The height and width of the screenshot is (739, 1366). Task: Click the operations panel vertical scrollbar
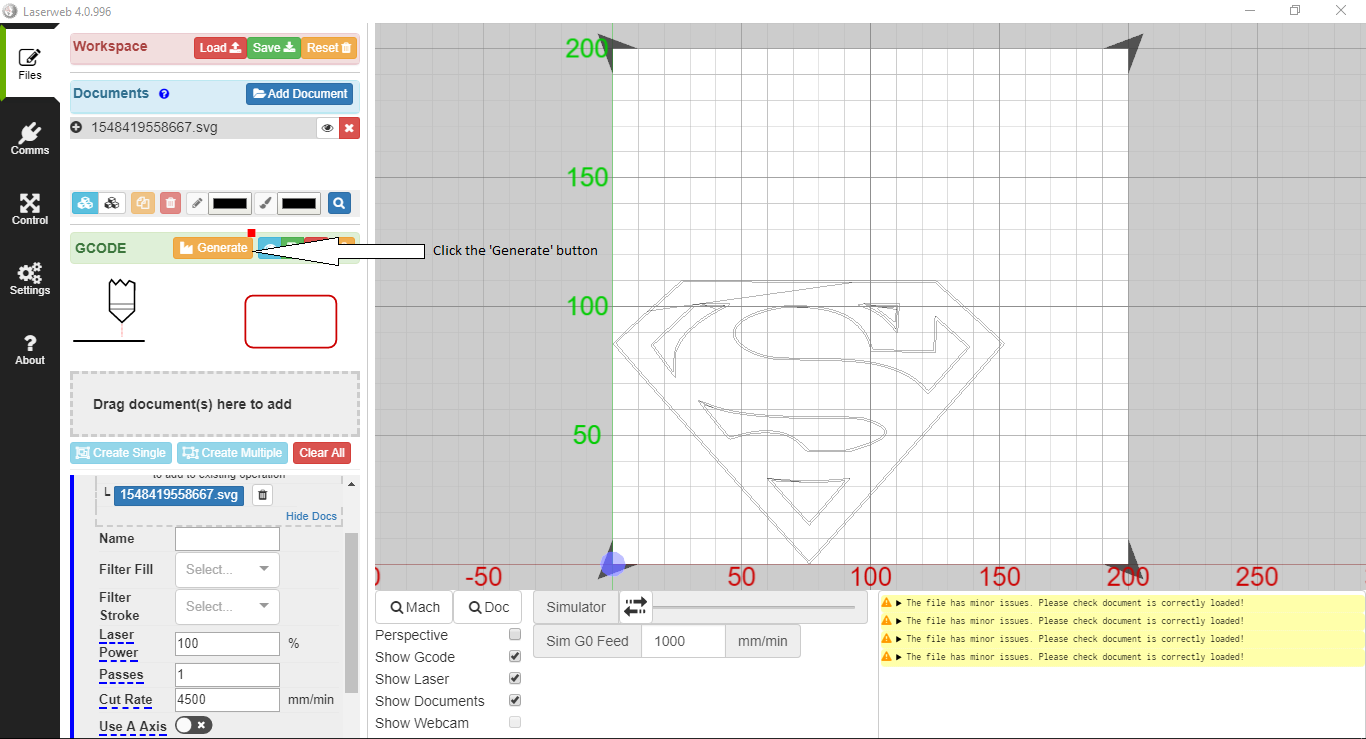(351, 613)
